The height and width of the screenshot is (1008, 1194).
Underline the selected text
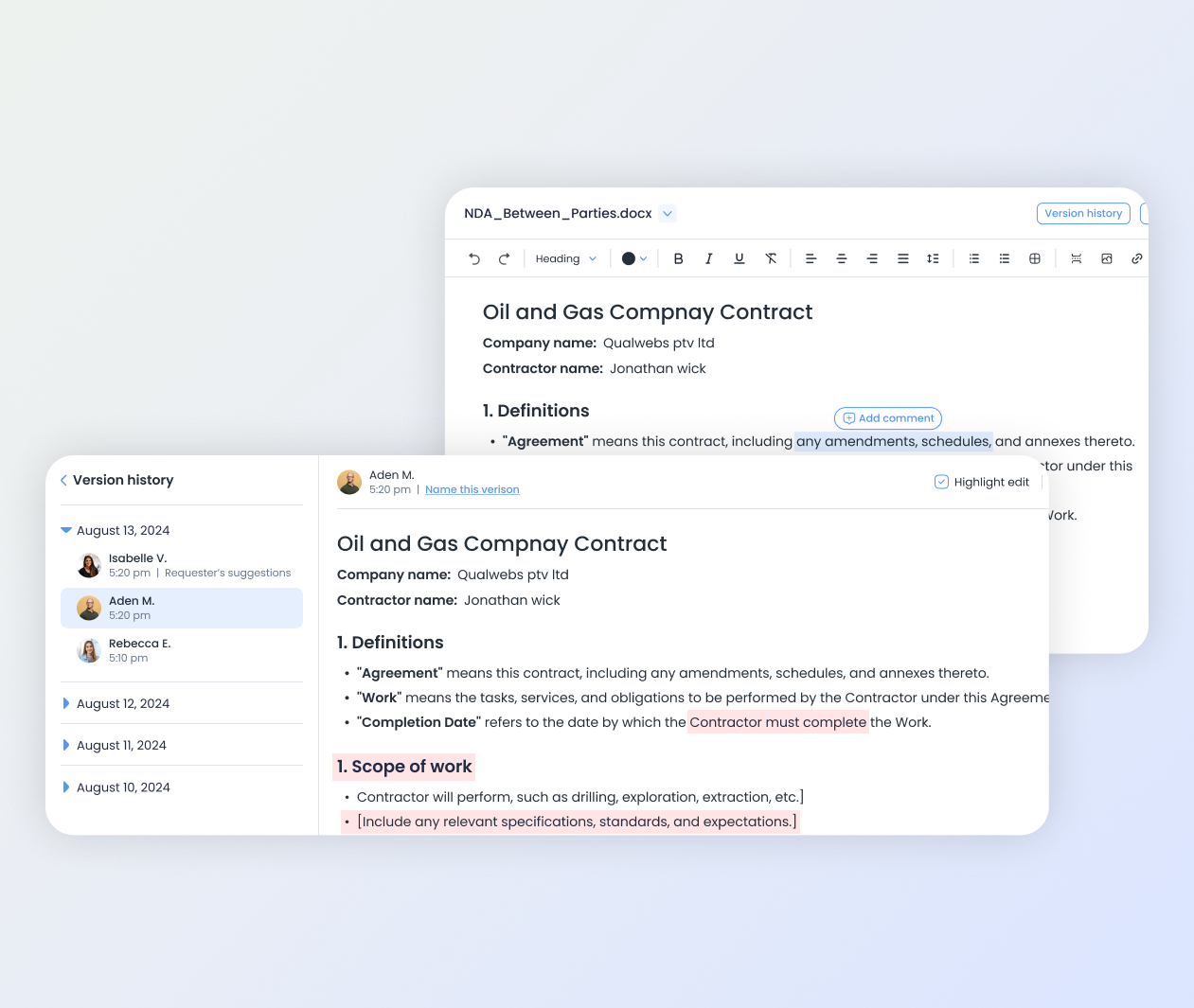(740, 258)
